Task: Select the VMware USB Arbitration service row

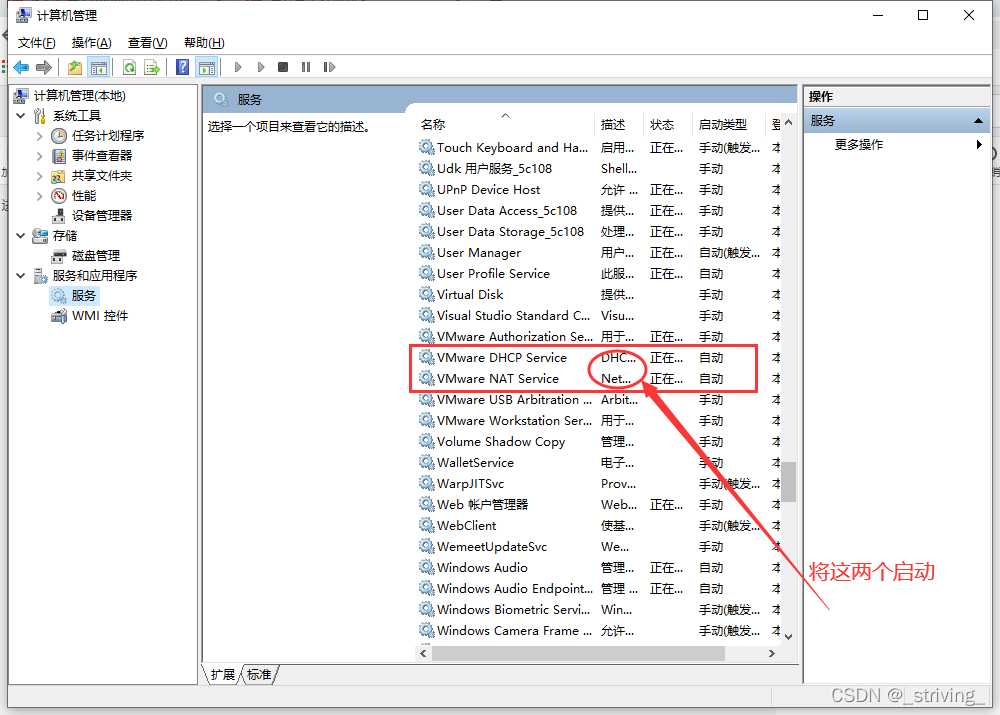Action: click(599, 400)
